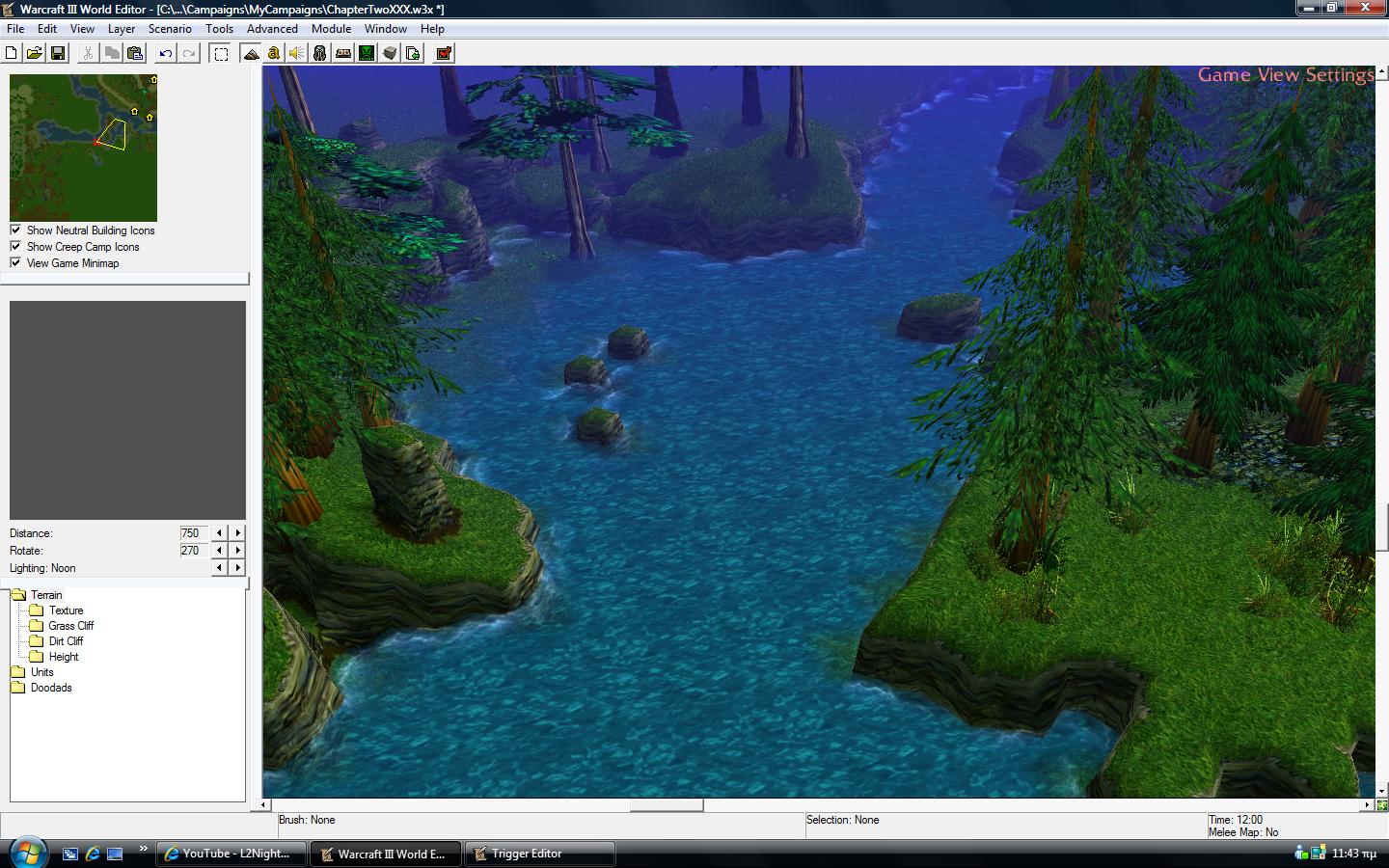
Task: Click Warcraft III World Editor taskbar button
Action: point(386,854)
